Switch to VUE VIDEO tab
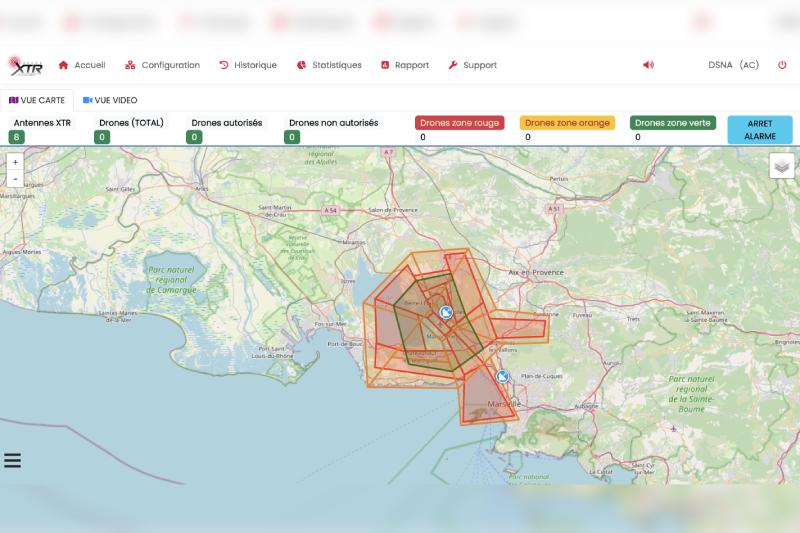This screenshot has height=533, width=800. (110, 100)
